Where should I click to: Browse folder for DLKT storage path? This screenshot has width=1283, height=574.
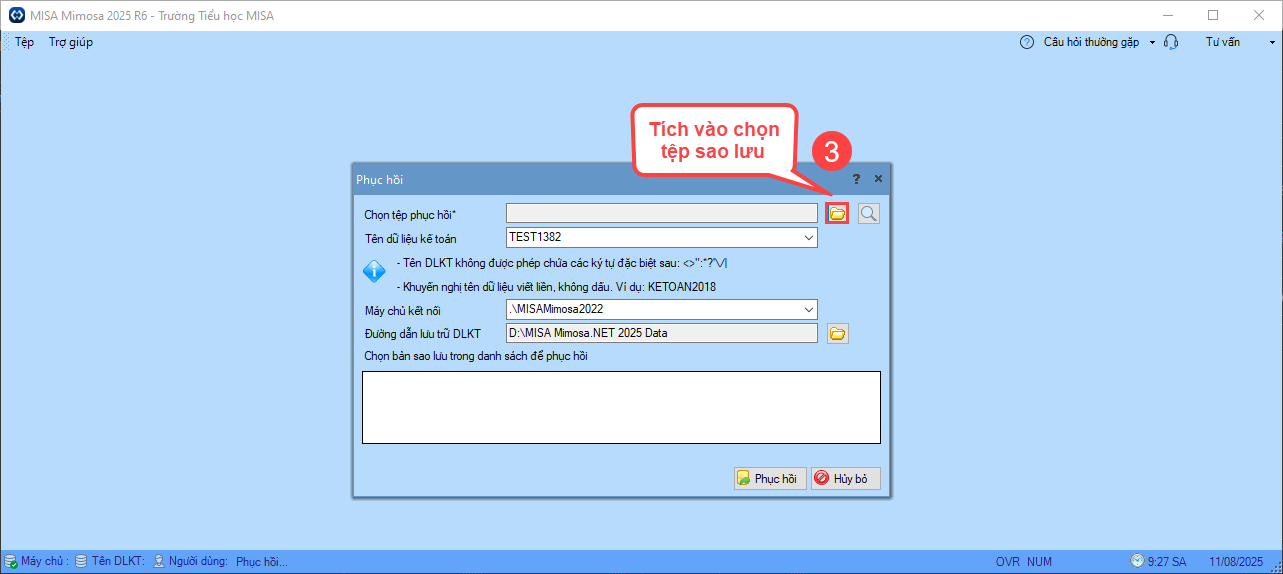(838, 333)
